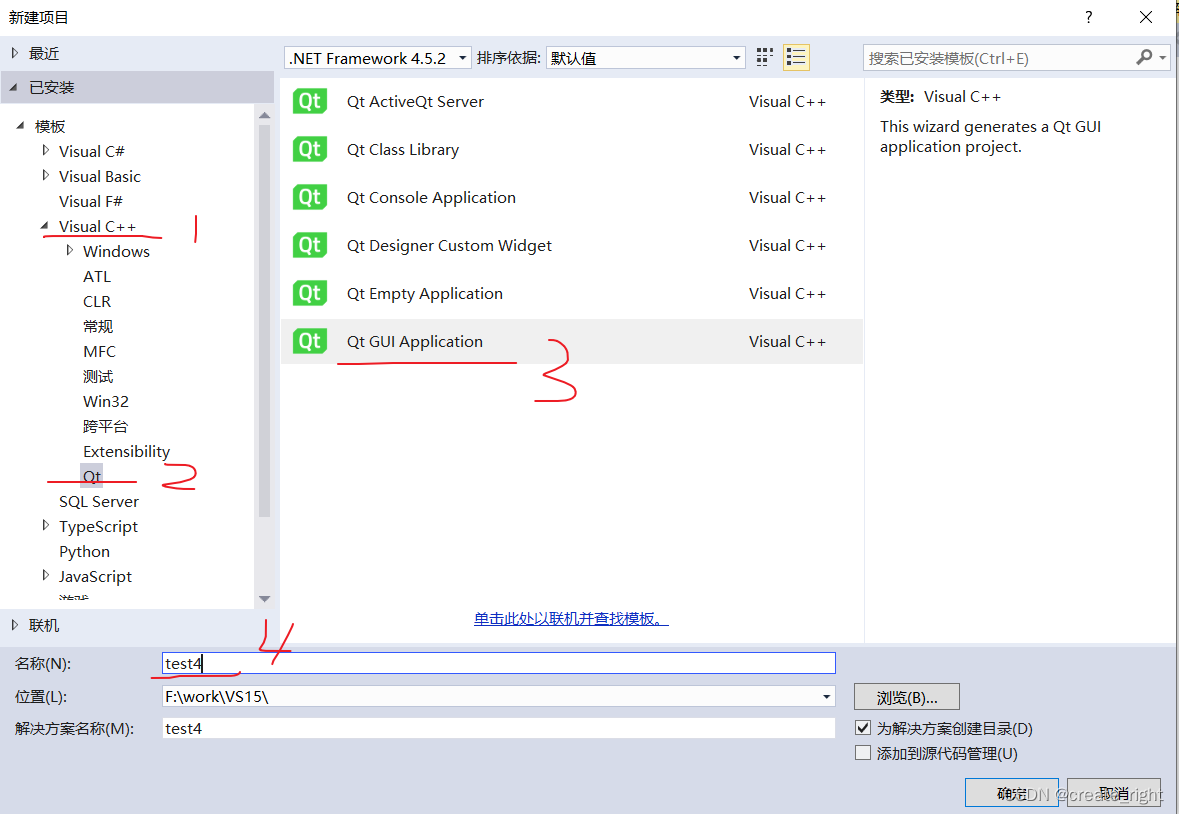
Task: Select the 测试 tree item
Action: click(x=98, y=376)
